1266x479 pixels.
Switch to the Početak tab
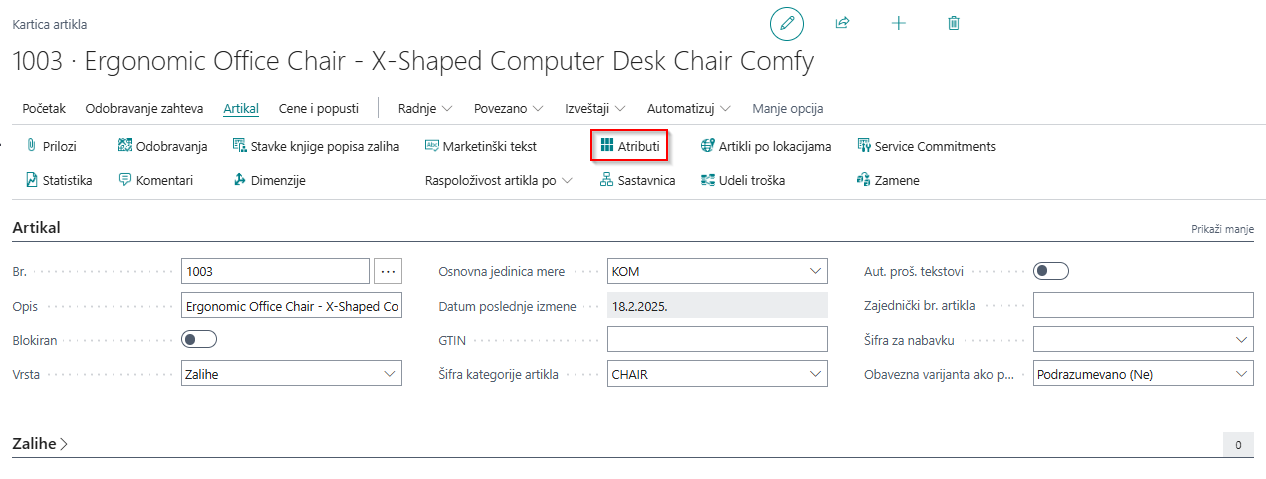[x=44, y=108]
